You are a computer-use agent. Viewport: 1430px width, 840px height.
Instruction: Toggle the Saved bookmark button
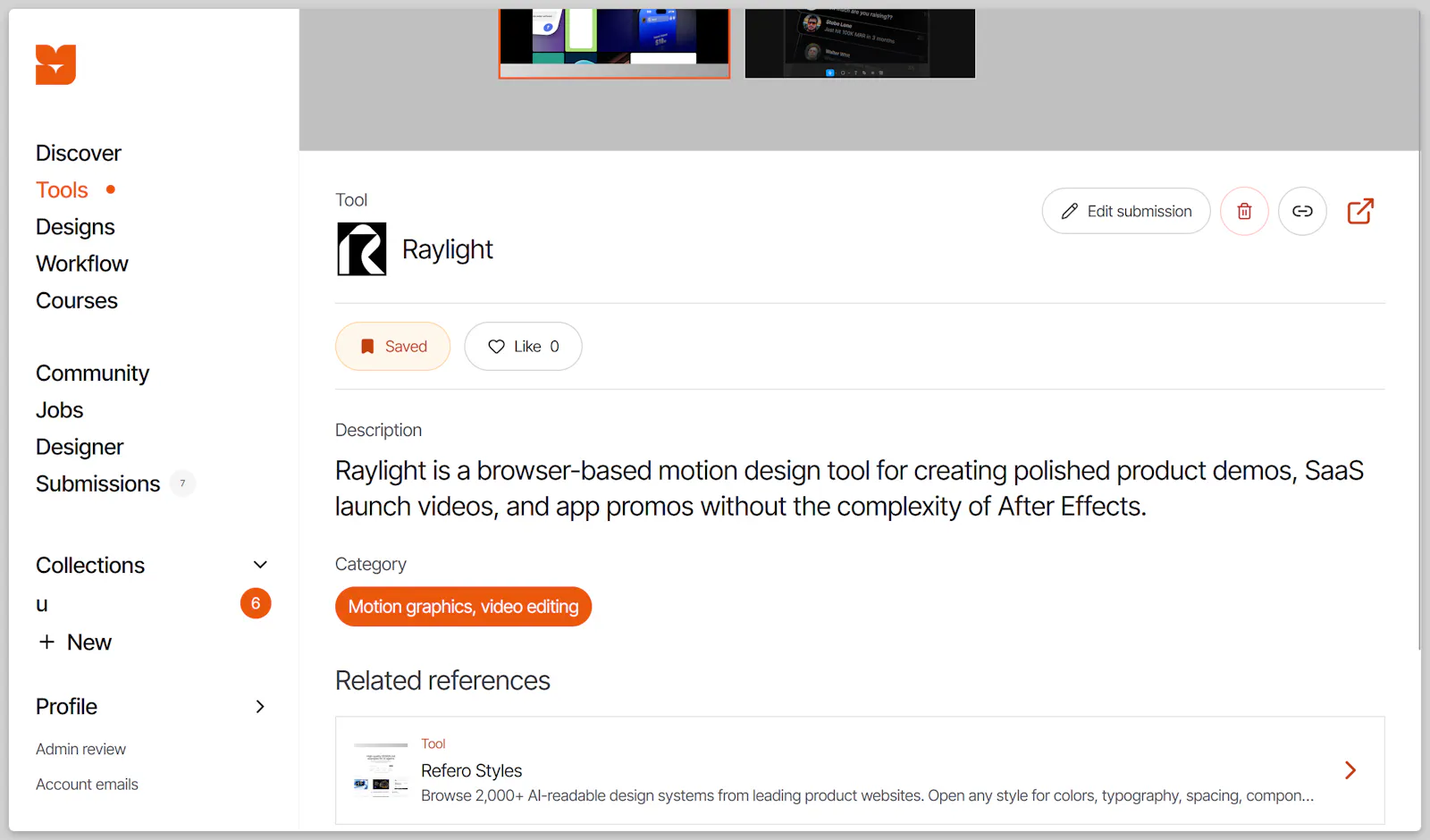point(393,346)
